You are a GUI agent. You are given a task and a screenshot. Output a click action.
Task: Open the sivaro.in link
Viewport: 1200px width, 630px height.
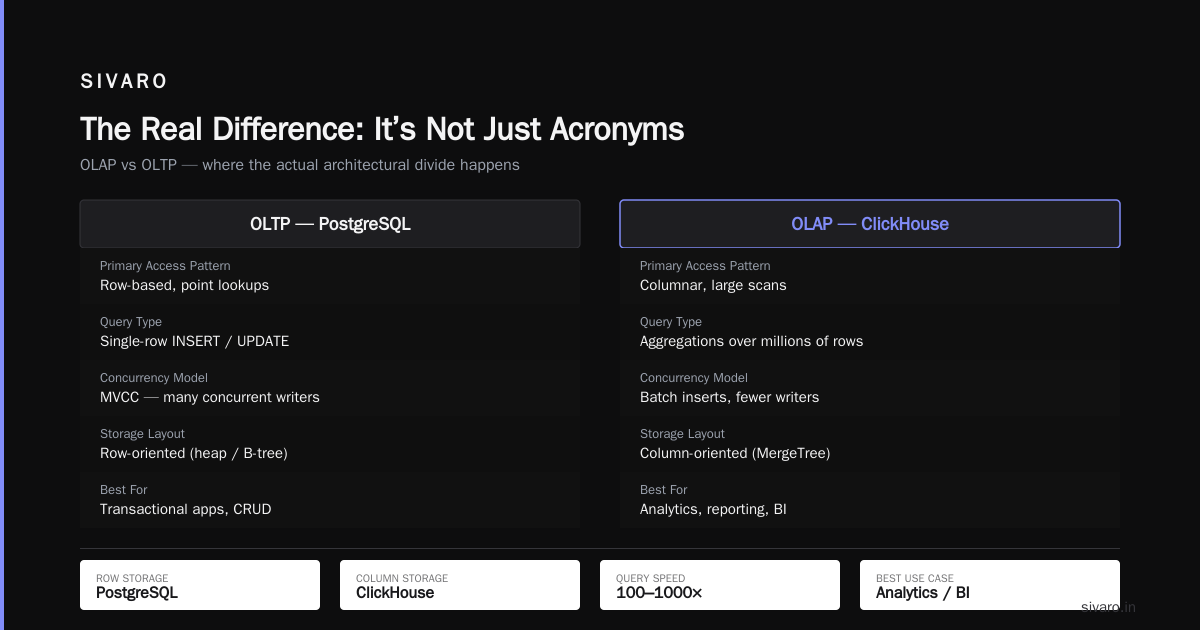(x=1108, y=606)
